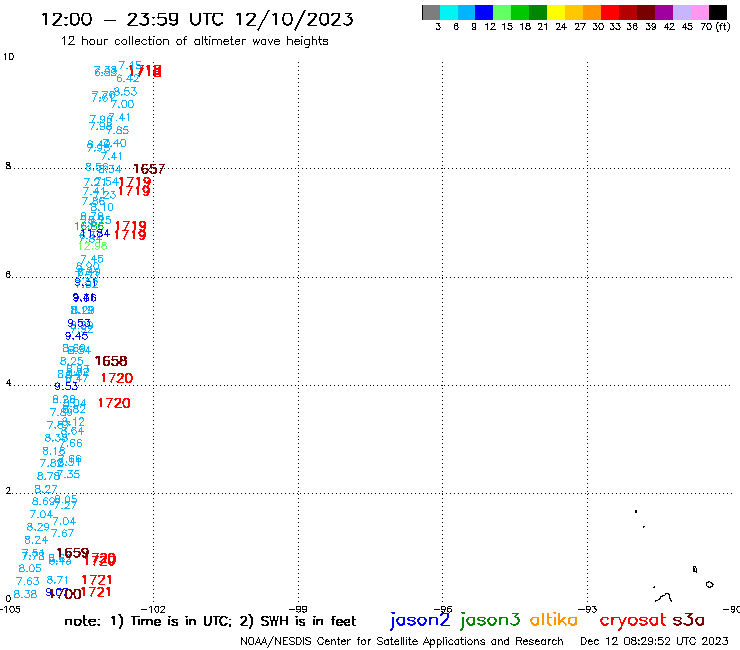This screenshot has width=740, height=650.
Task: Click the '2' latitude axis label
Action: pyautogui.click(x=8, y=490)
